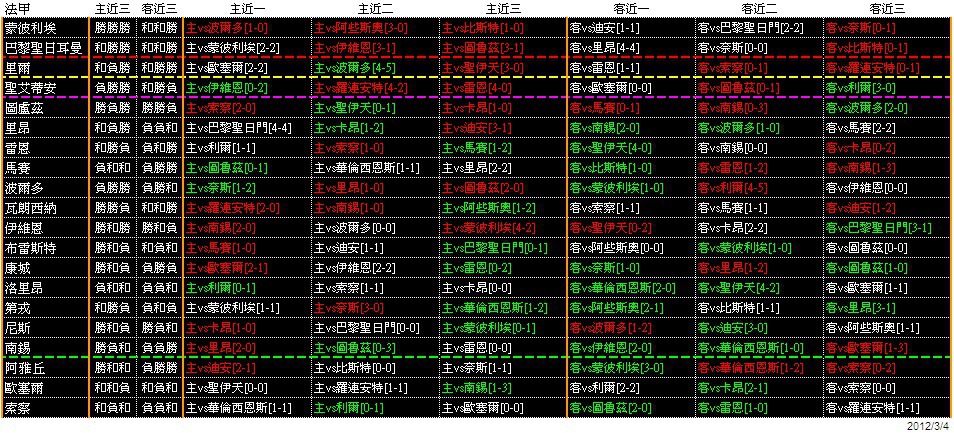954x433 pixels.
Task: Click result 客vs羅連安特[0-1]
Action: click(x=872, y=68)
